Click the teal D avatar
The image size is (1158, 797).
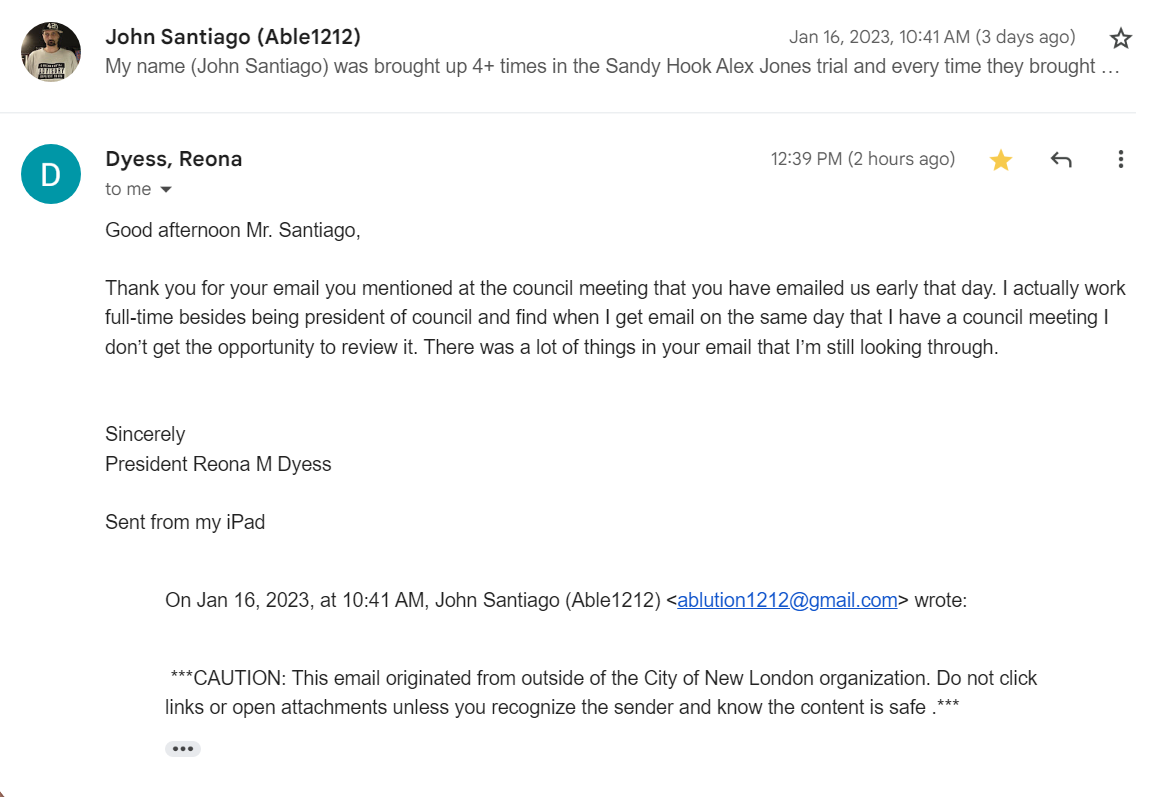pyautogui.click(x=51, y=174)
